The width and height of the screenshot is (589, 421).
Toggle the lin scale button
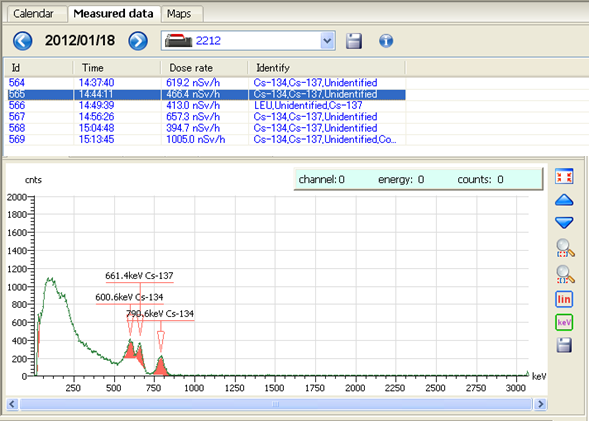click(x=564, y=299)
